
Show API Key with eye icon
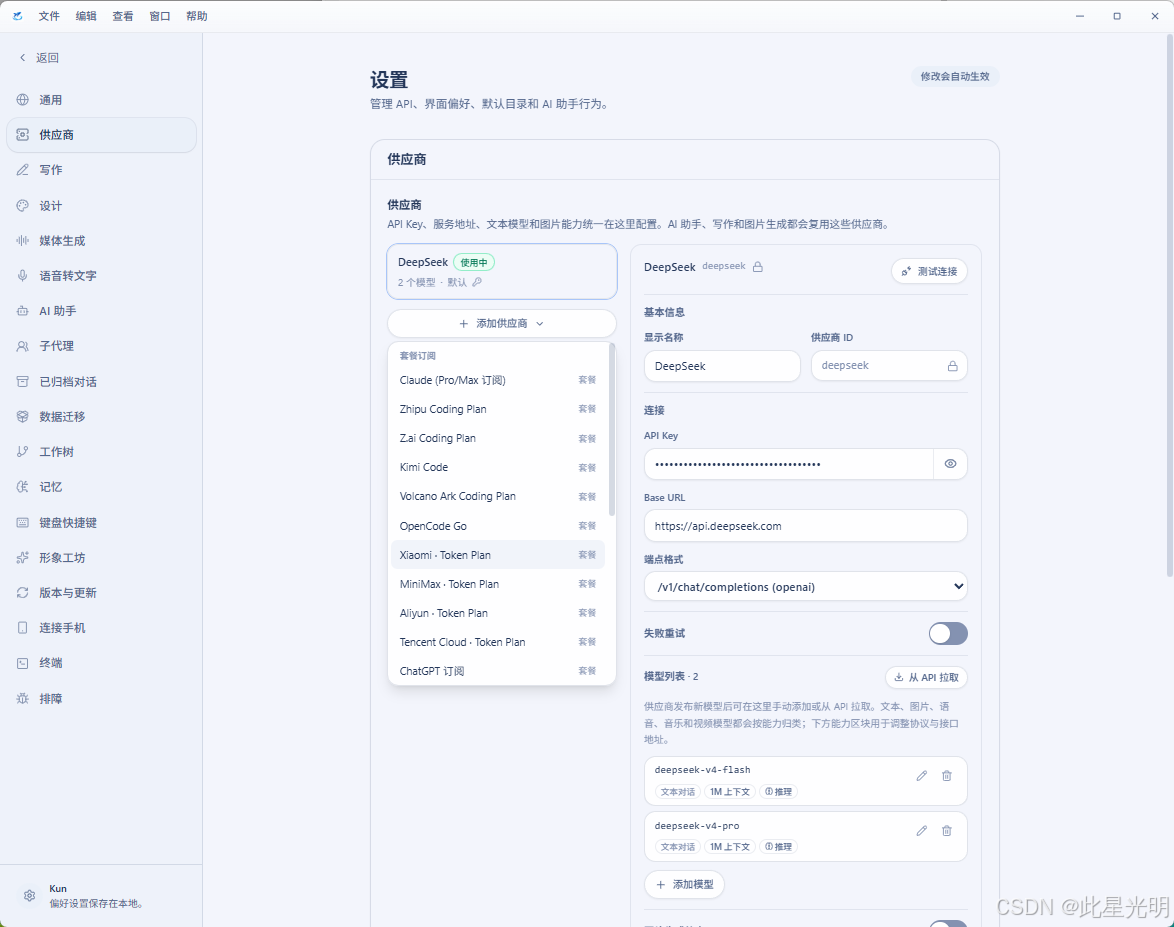tap(950, 464)
